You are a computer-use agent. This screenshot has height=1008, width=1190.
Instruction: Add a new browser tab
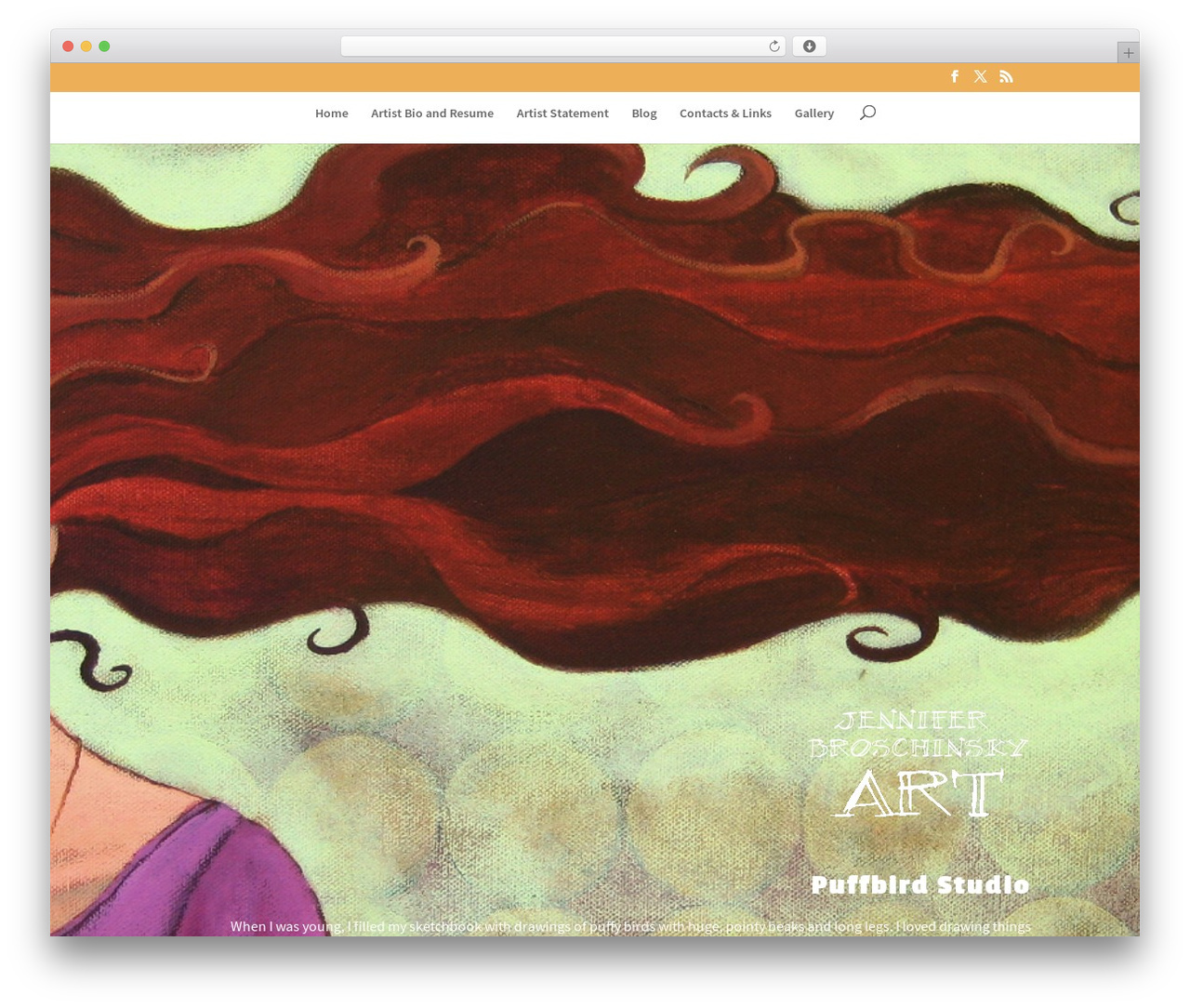1128,53
